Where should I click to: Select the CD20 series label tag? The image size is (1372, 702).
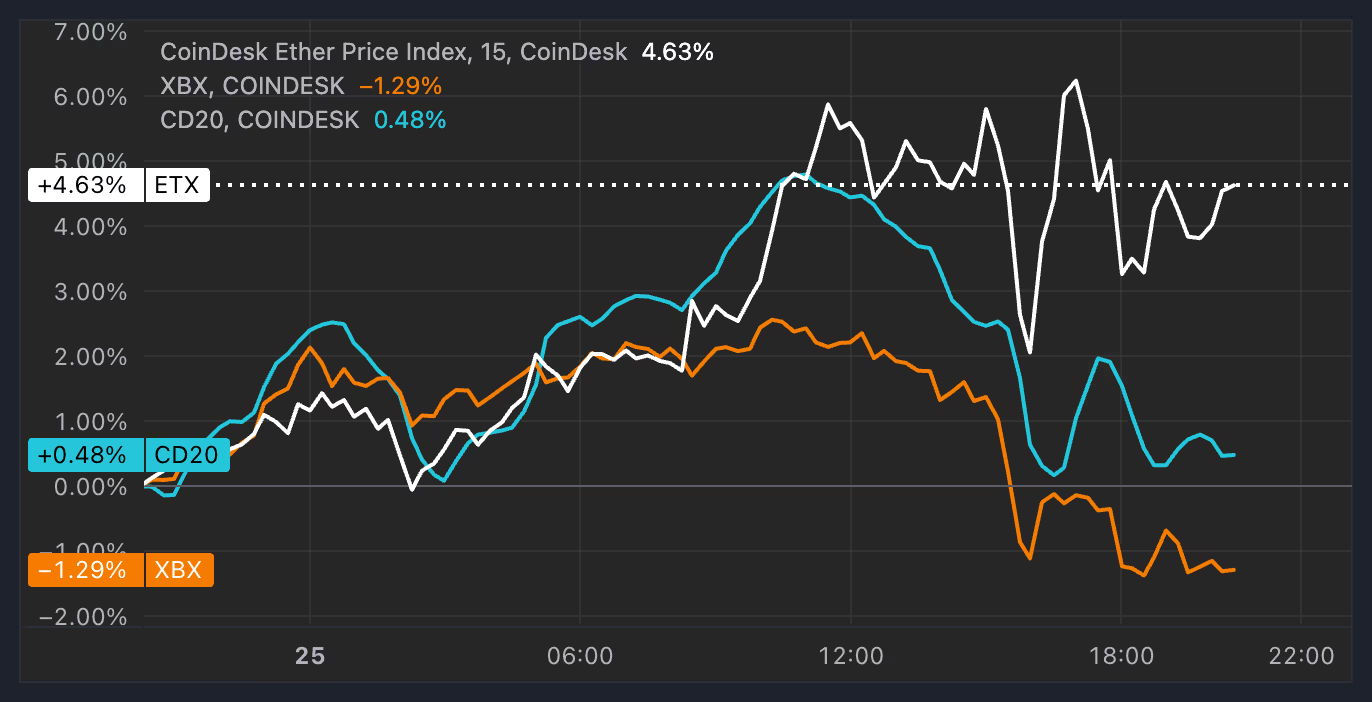tap(188, 455)
